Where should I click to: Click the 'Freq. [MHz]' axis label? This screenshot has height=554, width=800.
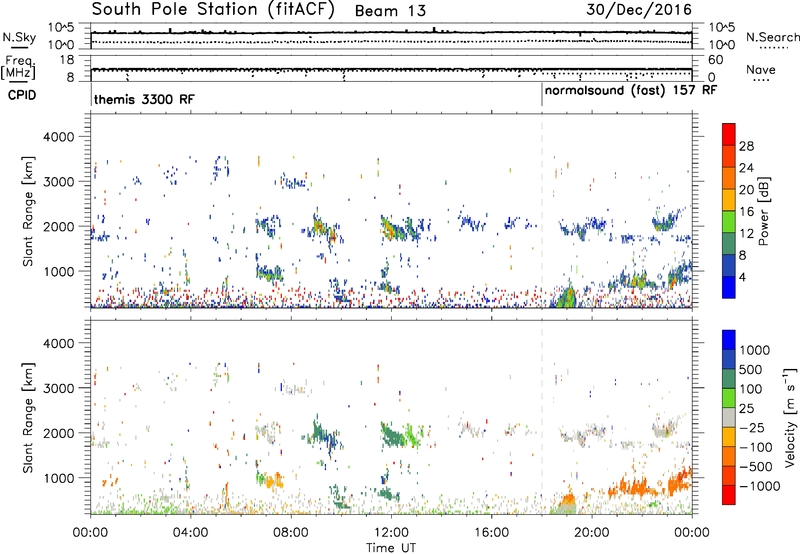tap(19, 68)
